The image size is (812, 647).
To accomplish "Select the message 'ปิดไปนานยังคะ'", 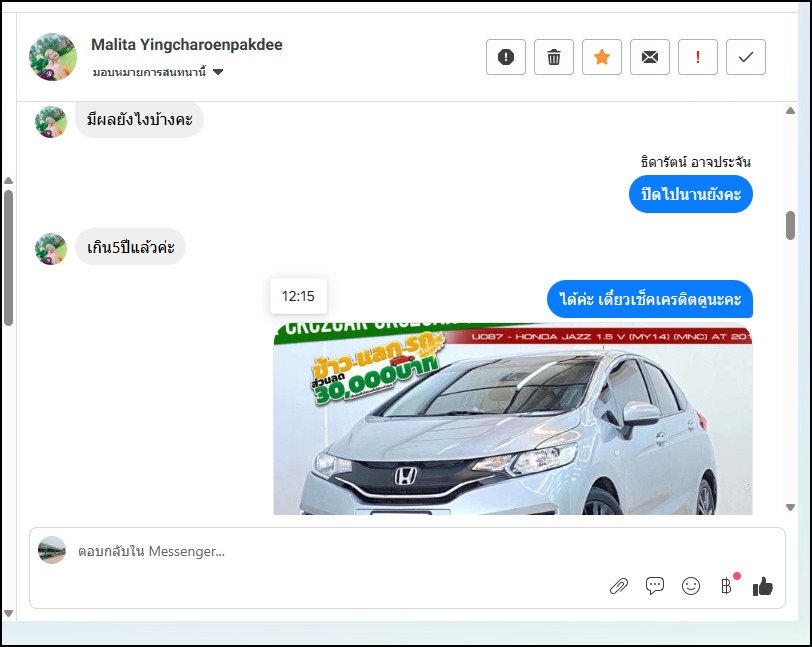I will [691, 194].
